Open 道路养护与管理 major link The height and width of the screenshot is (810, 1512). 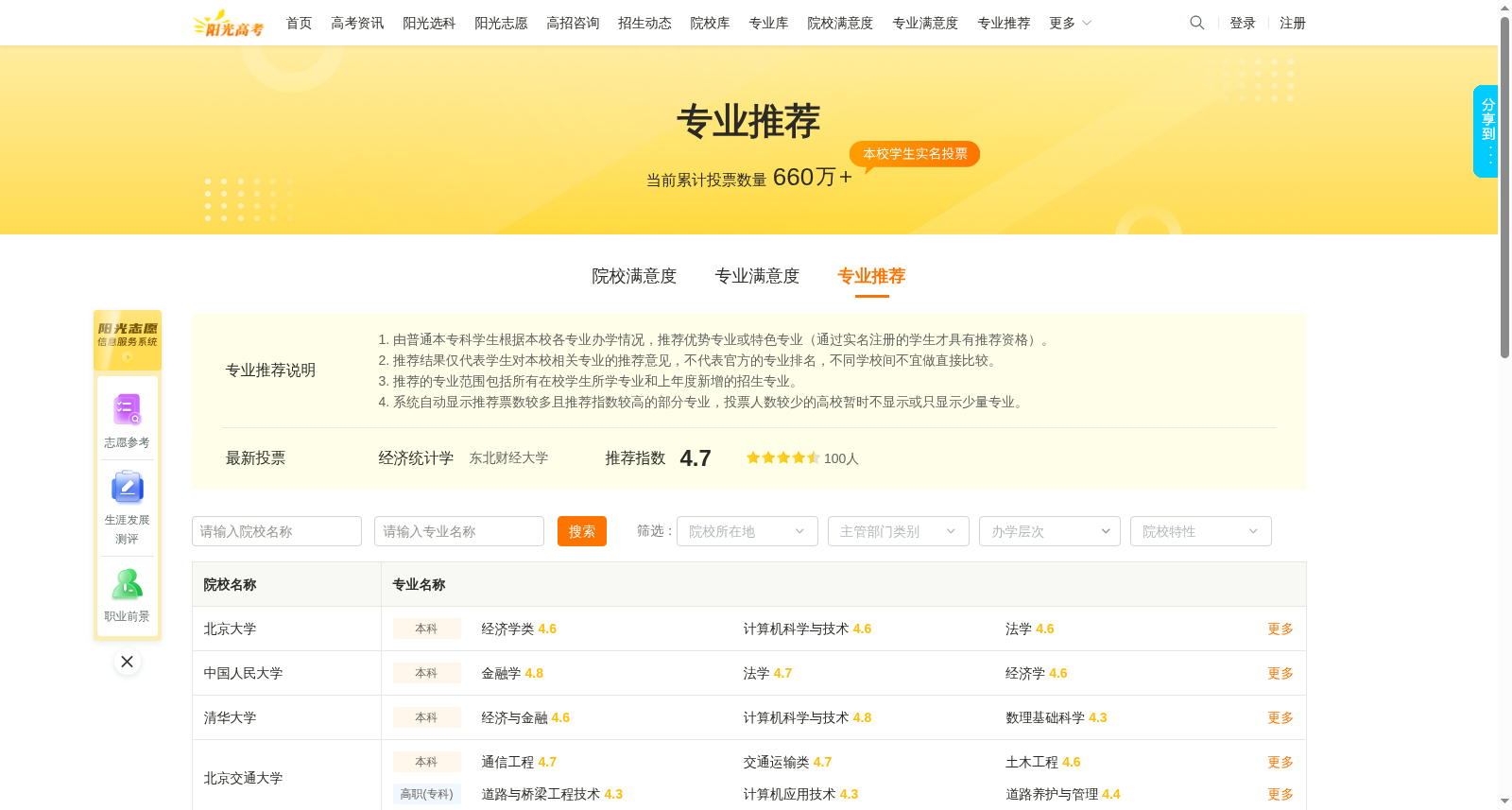click(x=1052, y=794)
